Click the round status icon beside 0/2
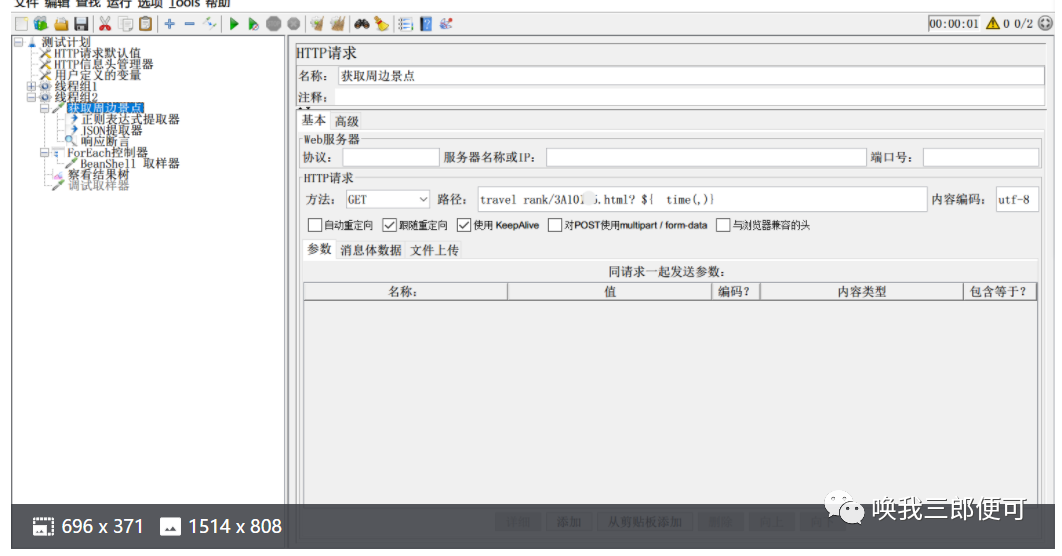This screenshot has width=1062, height=556. (x=1045, y=24)
